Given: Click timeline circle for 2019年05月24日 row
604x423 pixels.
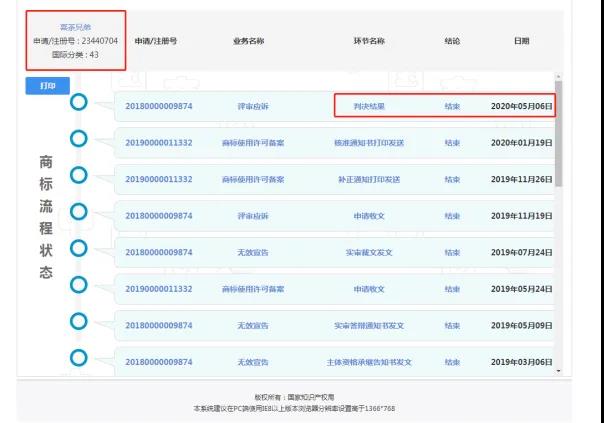Looking at the screenshot, I should click(79, 285).
